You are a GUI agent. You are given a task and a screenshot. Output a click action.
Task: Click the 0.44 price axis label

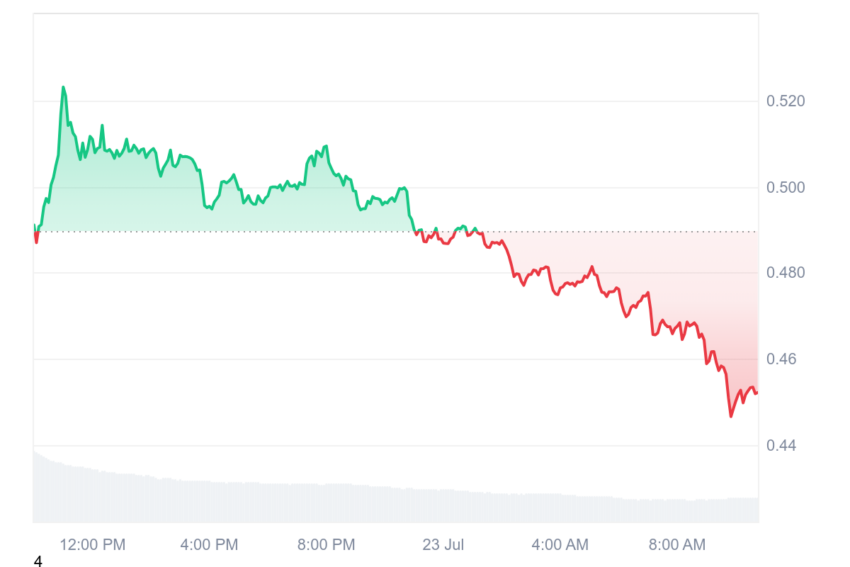click(781, 446)
